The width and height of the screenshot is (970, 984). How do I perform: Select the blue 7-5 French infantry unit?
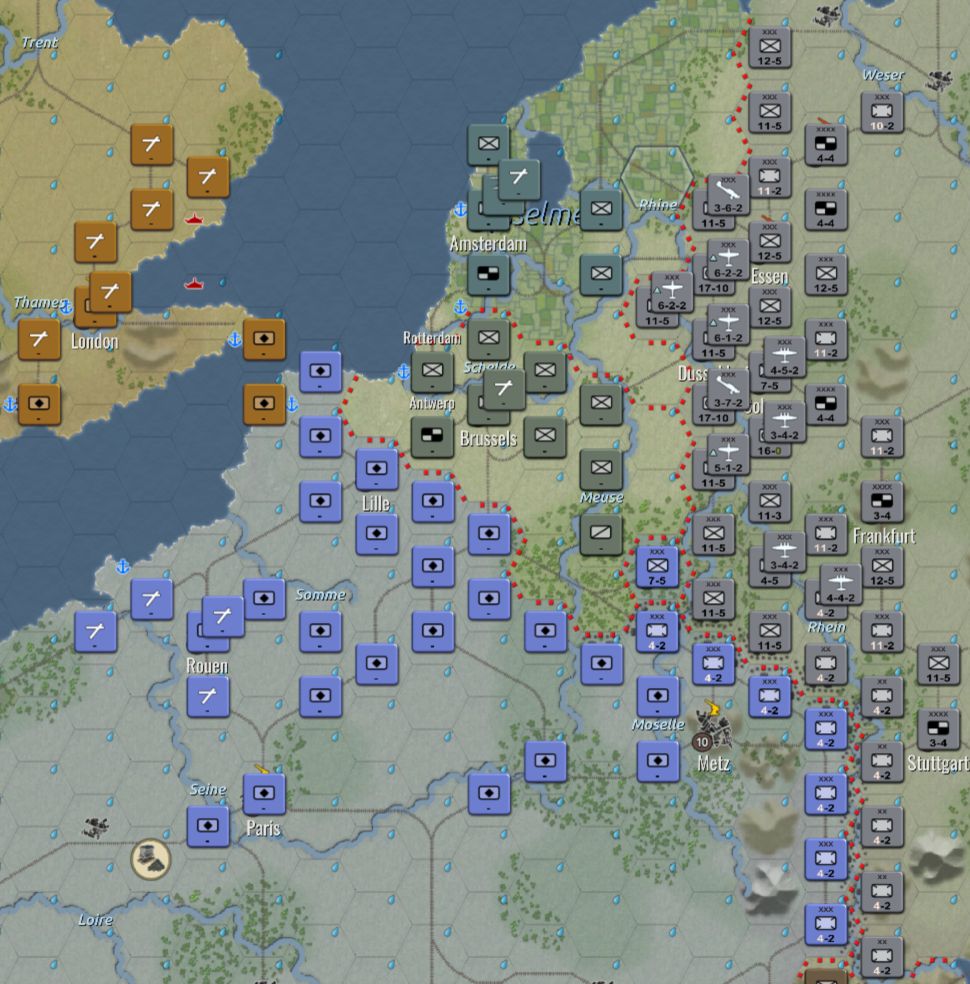click(x=658, y=567)
